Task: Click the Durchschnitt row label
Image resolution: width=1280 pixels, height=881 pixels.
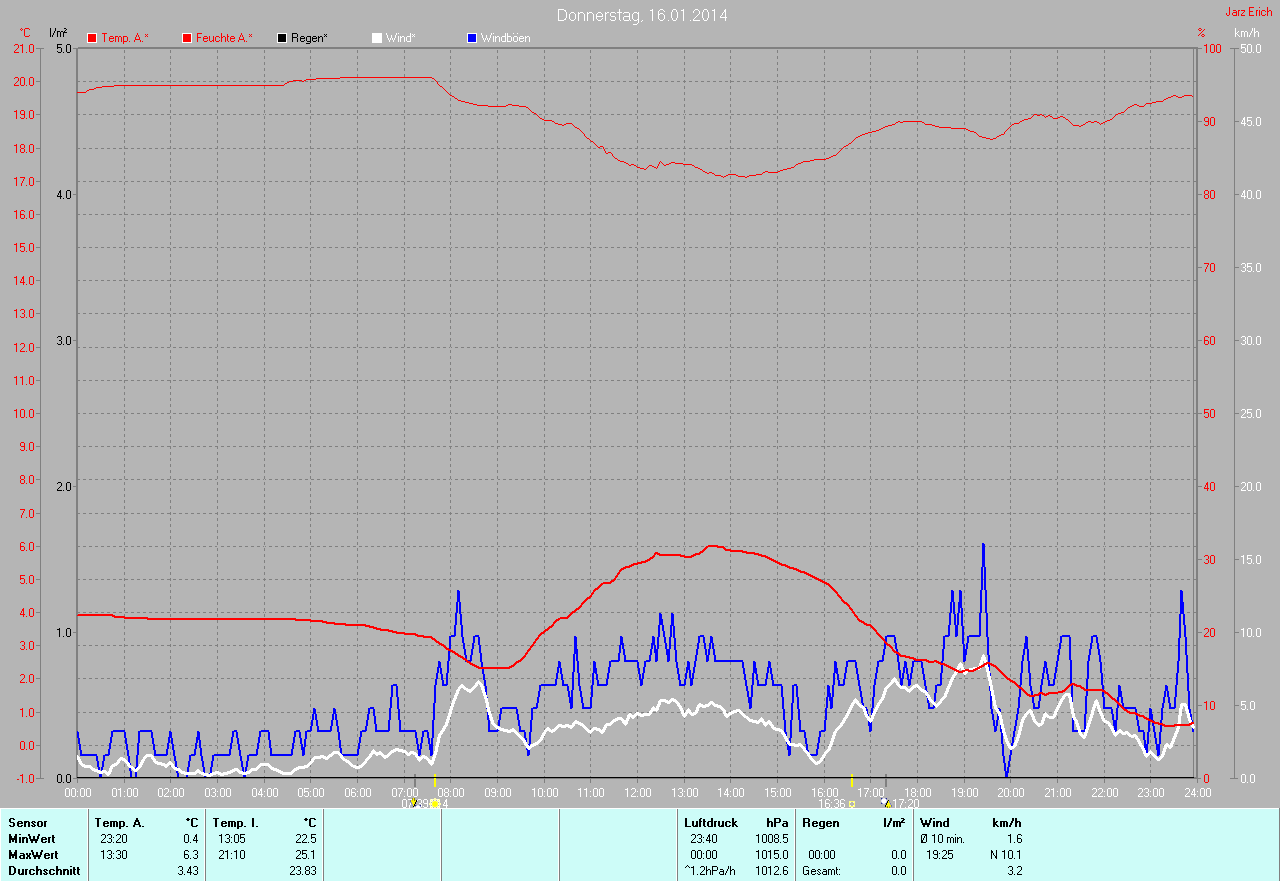Action: (x=44, y=871)
